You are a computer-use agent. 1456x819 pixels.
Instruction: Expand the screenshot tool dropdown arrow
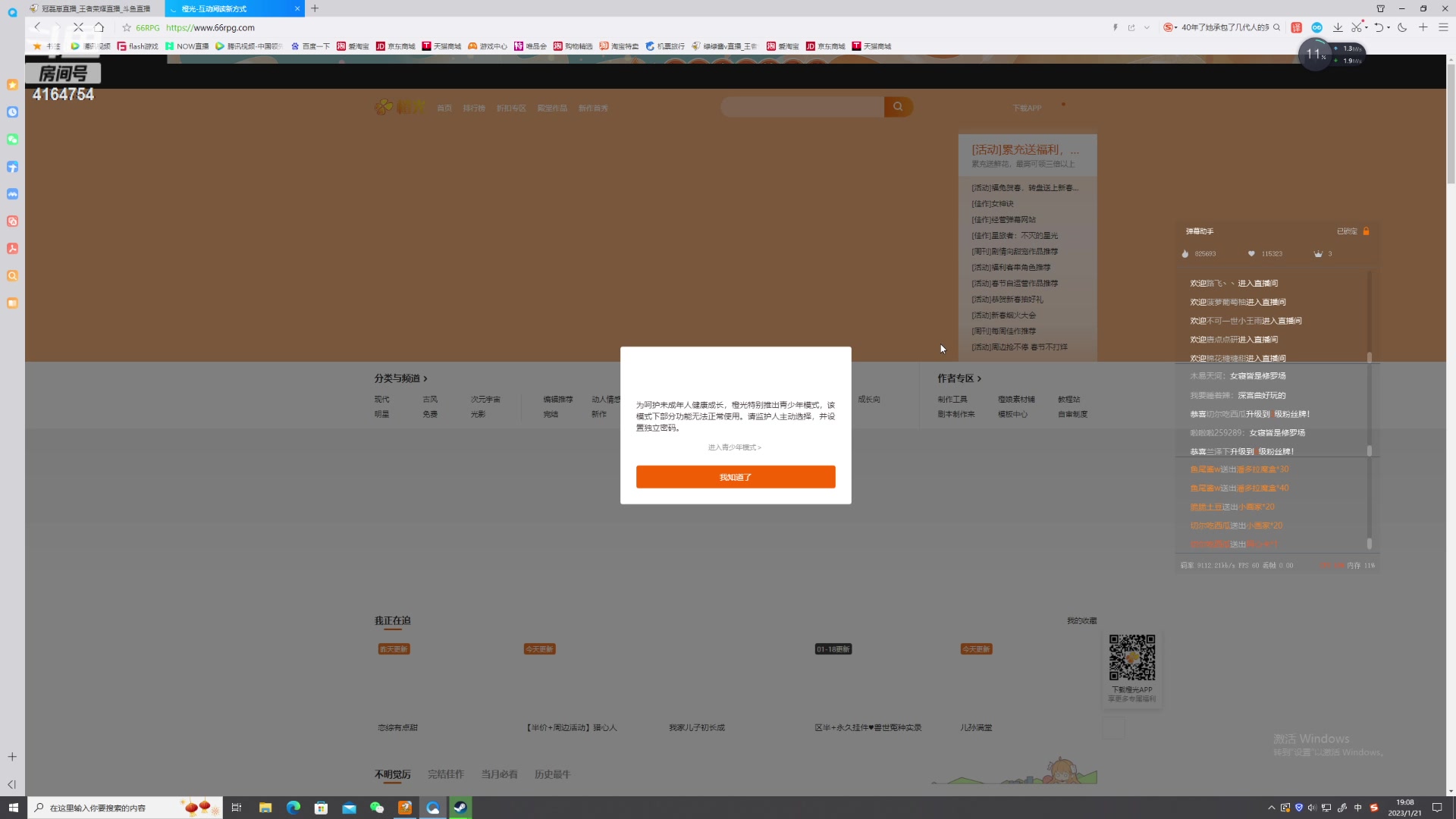click(1367, 28)
